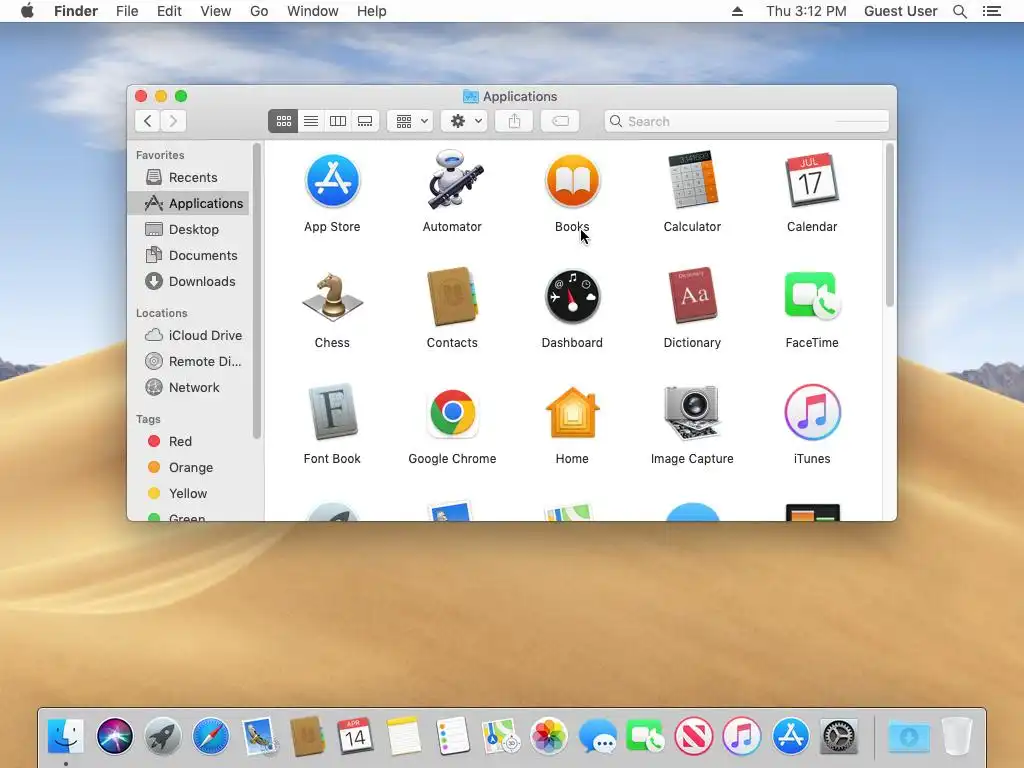The height and width of the screenshot is (768, 1024).
Task: Open the Edit menu
Action: pyautogui.click(x=169, y=11)
